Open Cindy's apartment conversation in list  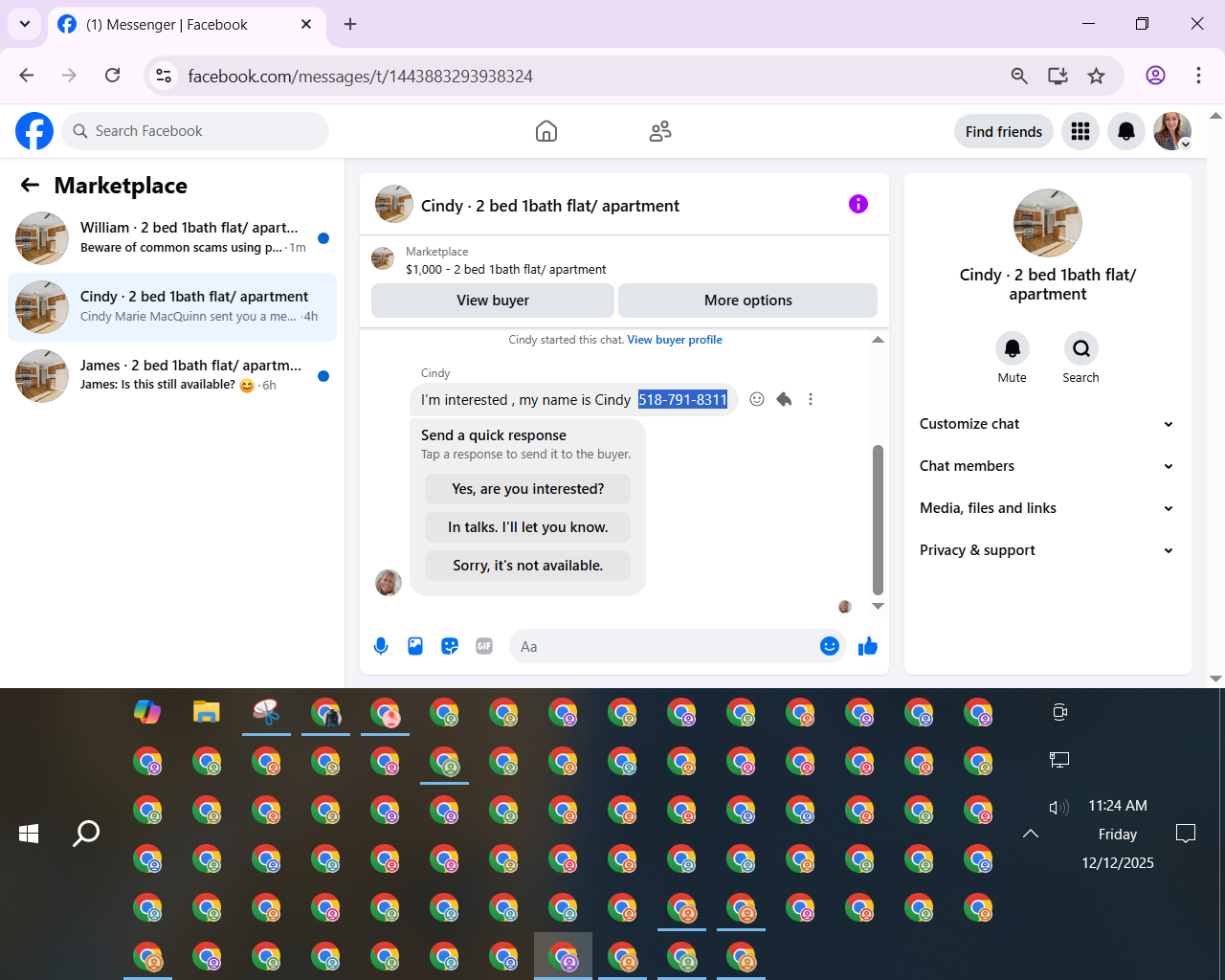(x=172, y=306)
